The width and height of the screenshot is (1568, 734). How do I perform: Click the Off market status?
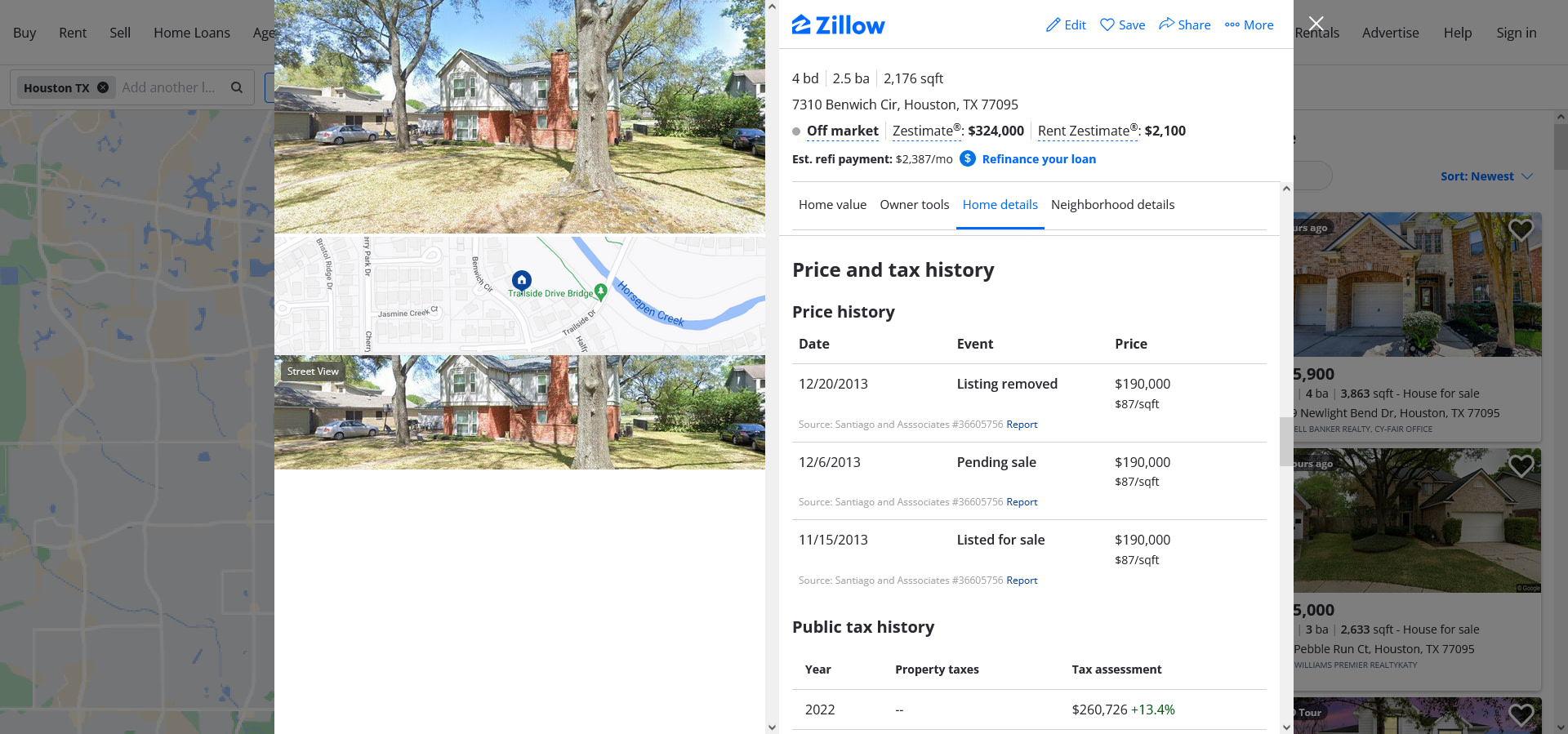pyautogui.click(x=843, y=131)
